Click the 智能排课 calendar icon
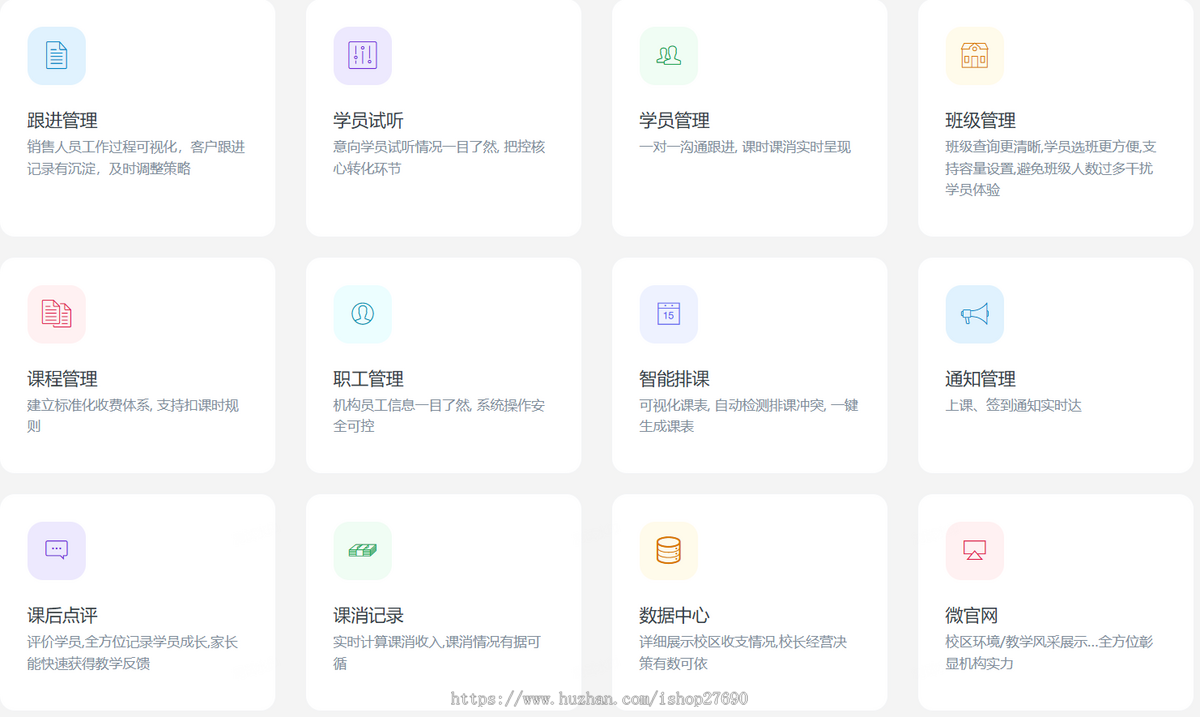The height and width of the screenshot is (717, 1200). point(669,314)
